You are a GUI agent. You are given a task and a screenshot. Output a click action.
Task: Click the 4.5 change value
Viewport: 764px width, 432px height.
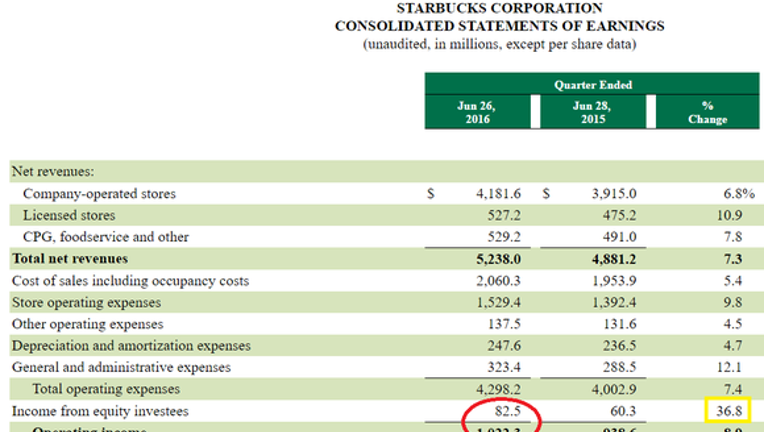[x=733, y=324]
